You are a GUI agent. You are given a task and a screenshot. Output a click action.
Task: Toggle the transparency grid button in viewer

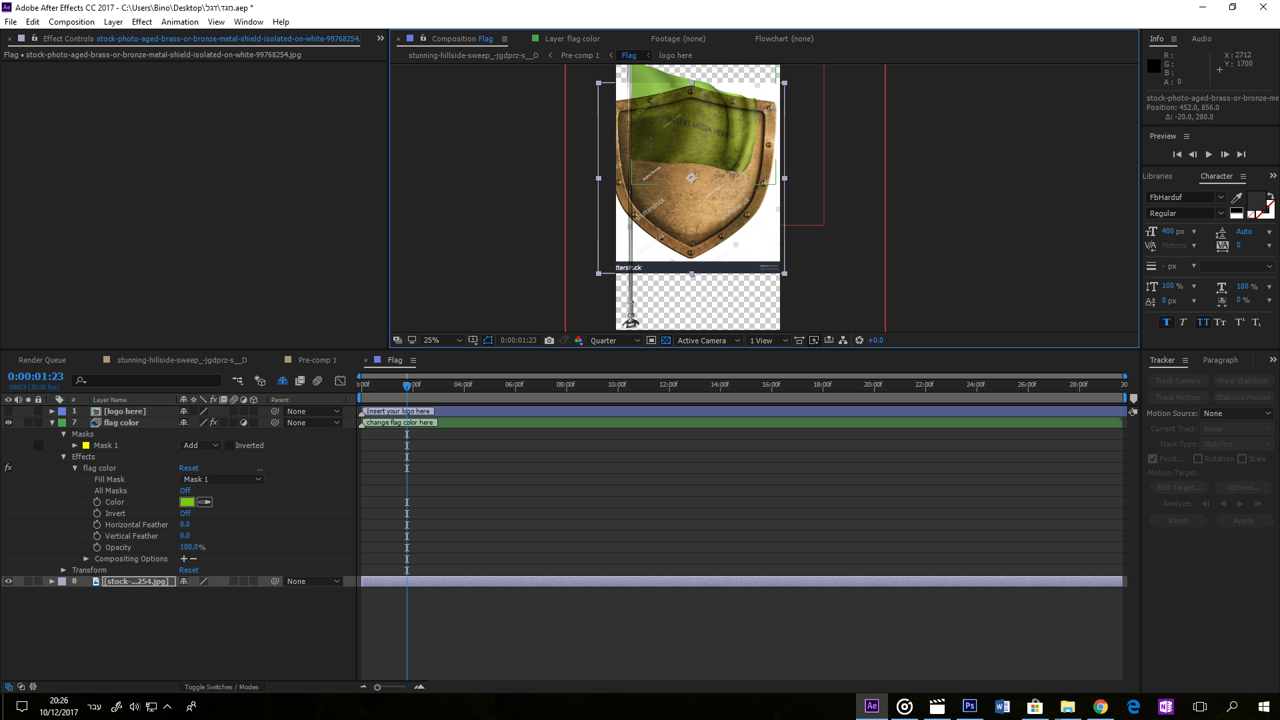(x=666, y=340)
